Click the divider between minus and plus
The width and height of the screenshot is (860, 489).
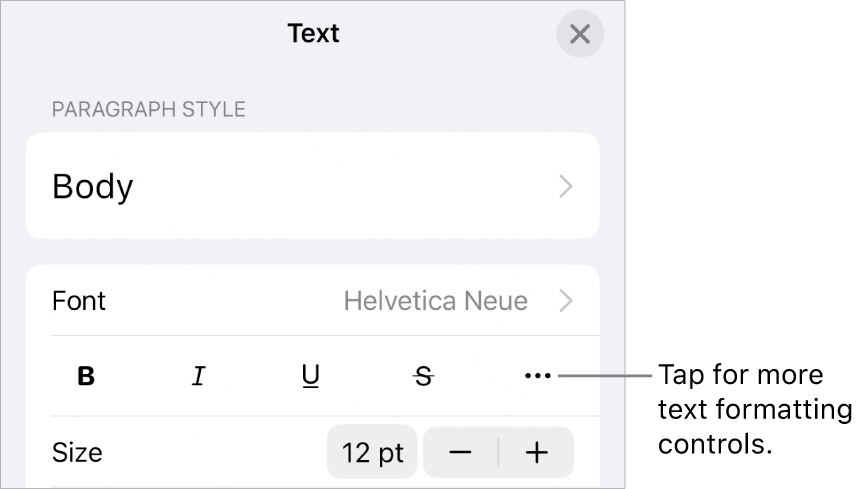499,452
